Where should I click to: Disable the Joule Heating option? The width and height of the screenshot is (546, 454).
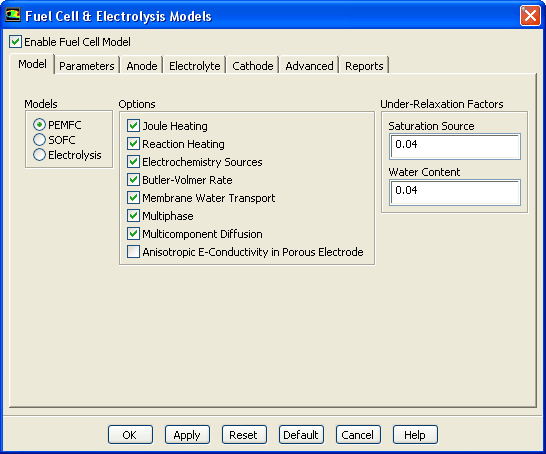[x=133, y=126]
